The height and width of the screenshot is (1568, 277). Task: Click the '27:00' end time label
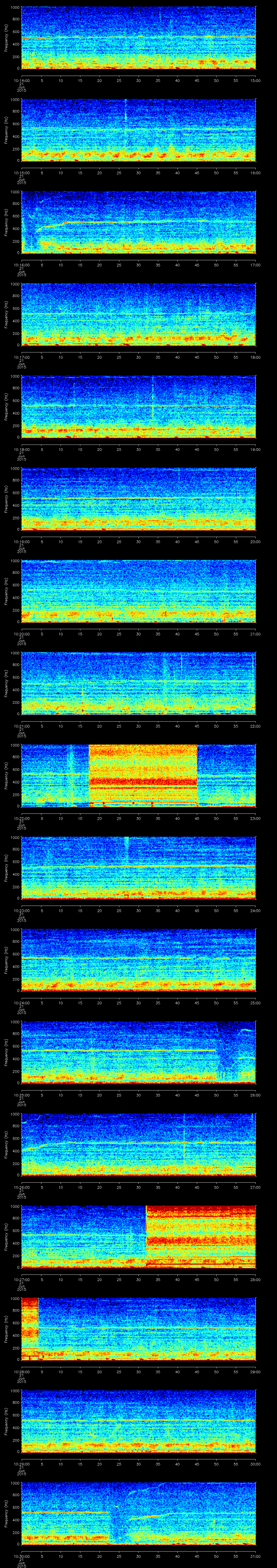[255, 1186]
